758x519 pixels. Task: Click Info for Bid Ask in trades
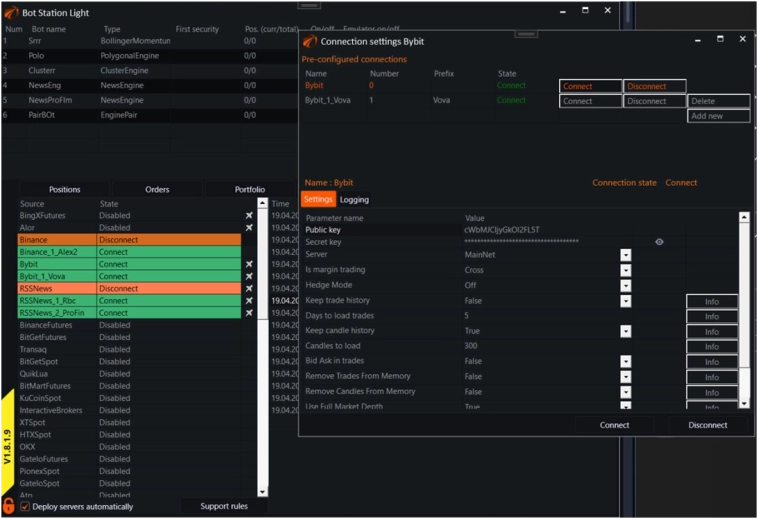[712, 362]
